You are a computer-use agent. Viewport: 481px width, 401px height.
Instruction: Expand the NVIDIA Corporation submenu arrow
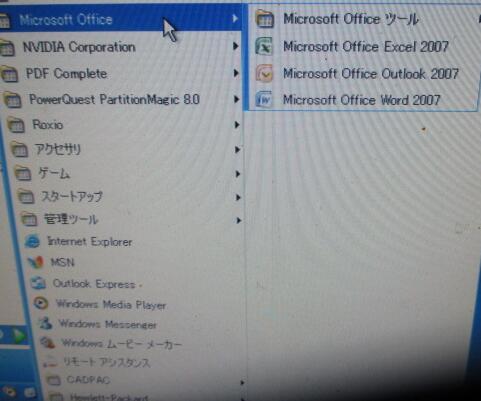(x=236, y=46)
